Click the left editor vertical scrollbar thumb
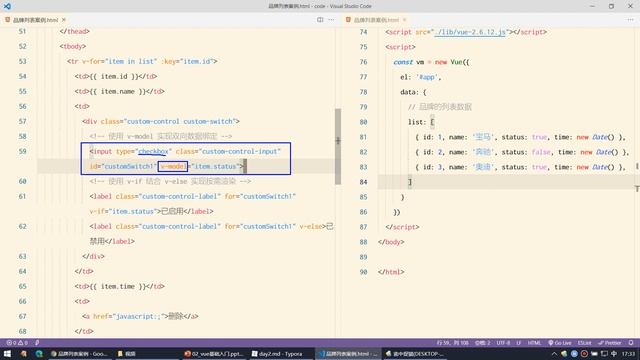640x360 pixels. (x=338, y=147)
